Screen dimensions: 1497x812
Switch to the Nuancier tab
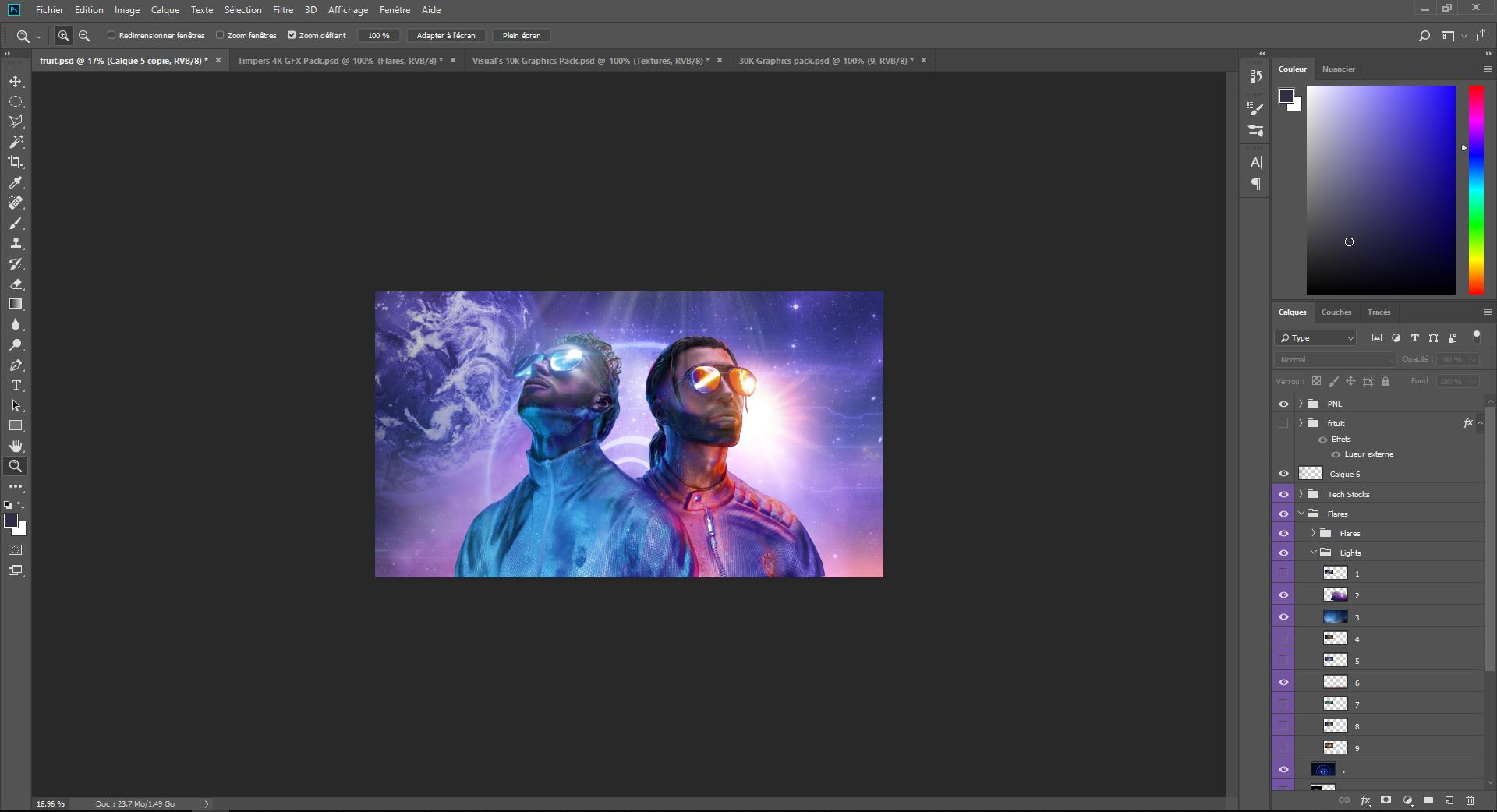[x=1339, y=69]
